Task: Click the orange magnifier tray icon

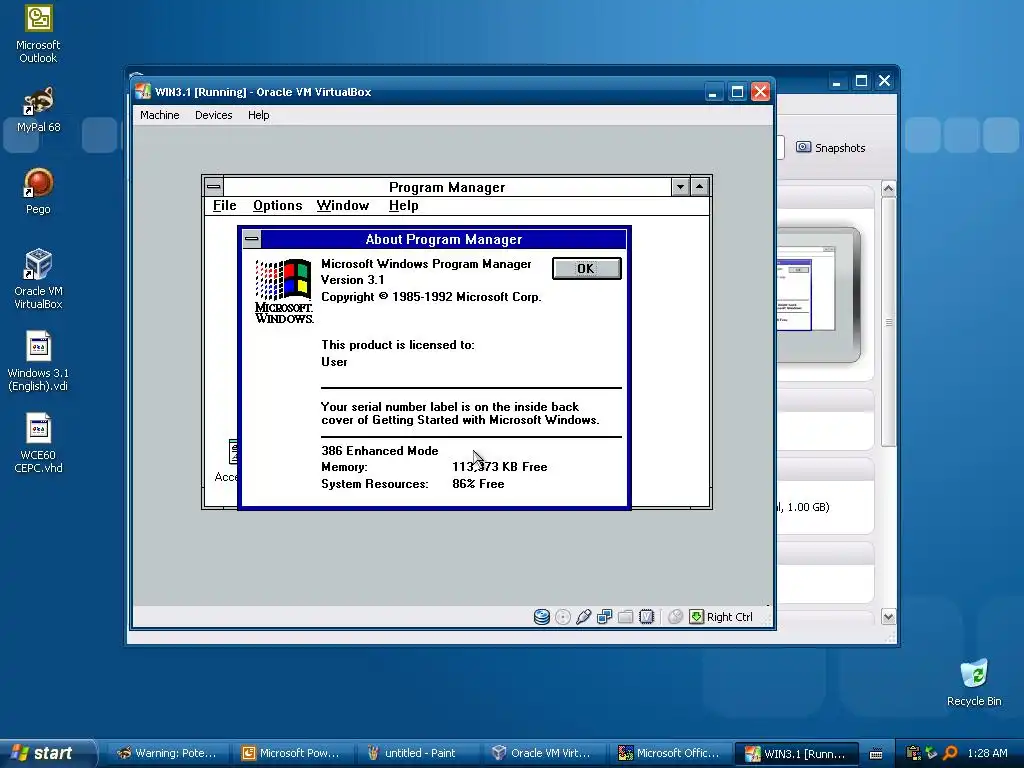Action: 950,753
